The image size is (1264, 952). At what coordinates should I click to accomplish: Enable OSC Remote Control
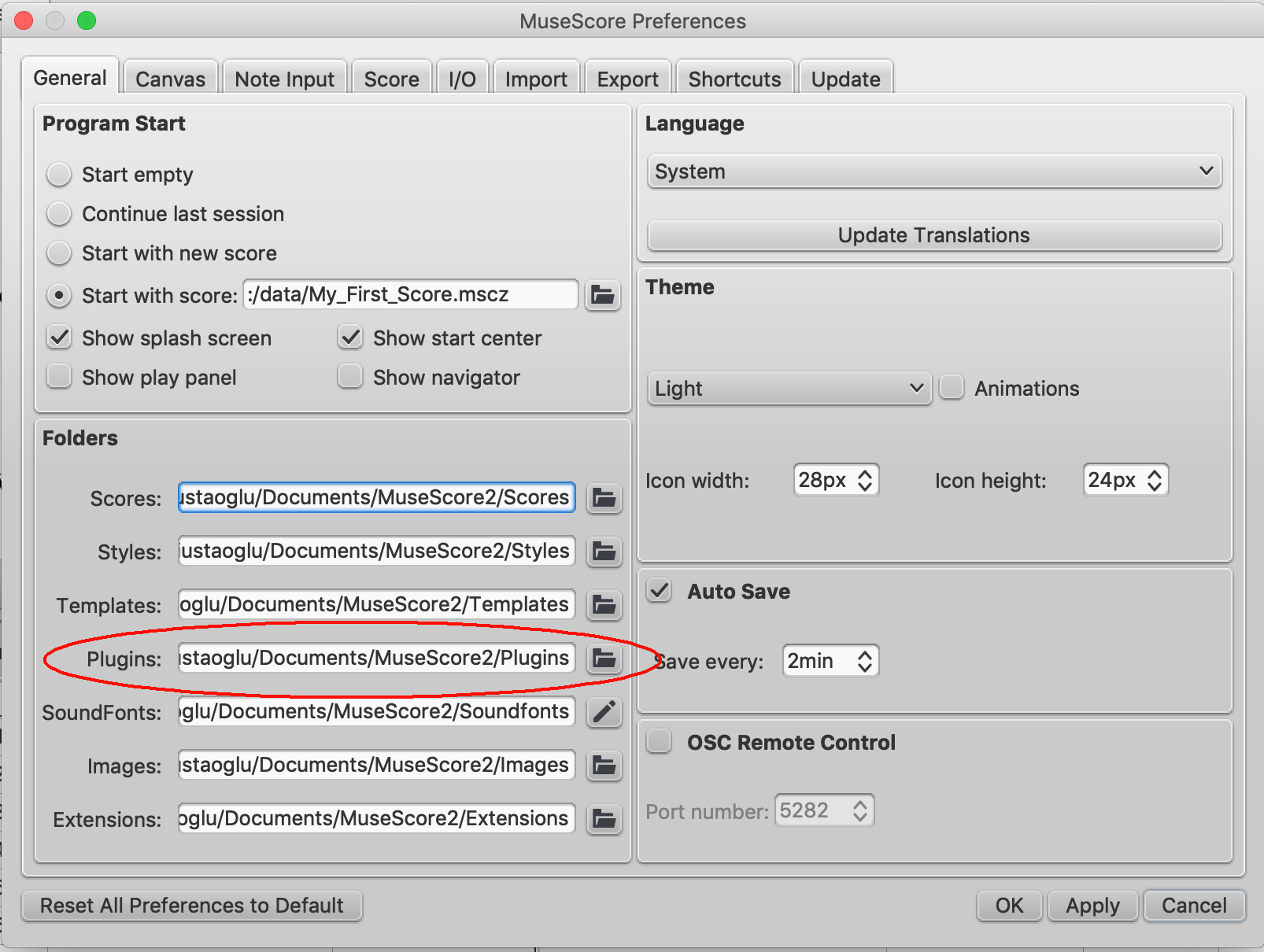point(659,741)
